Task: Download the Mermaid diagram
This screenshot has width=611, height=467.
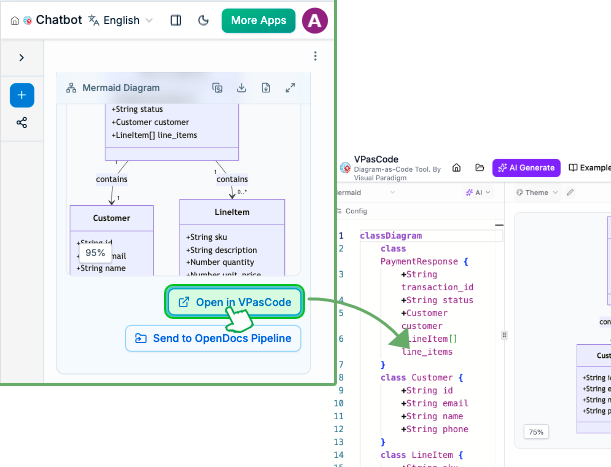Action: (x=242, y=88)
